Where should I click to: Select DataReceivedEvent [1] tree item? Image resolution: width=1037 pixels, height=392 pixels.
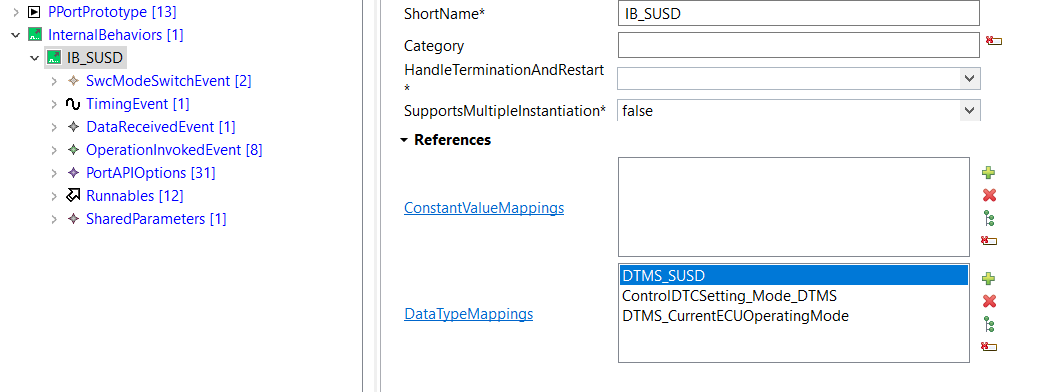pos(161,127)
